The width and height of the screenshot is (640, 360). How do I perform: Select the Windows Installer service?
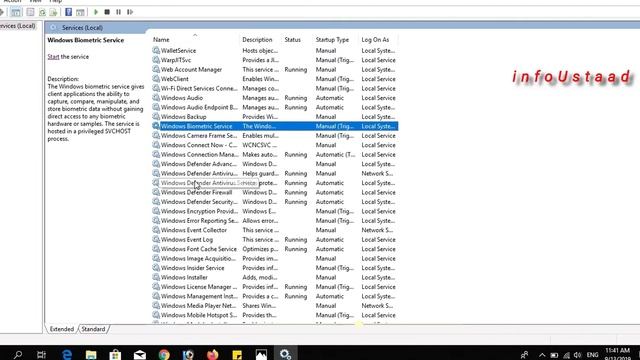275,278
